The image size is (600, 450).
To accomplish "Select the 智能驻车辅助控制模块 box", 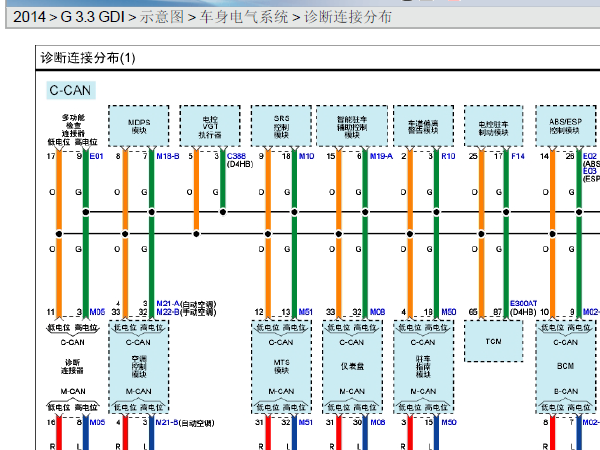I will 352,126.
